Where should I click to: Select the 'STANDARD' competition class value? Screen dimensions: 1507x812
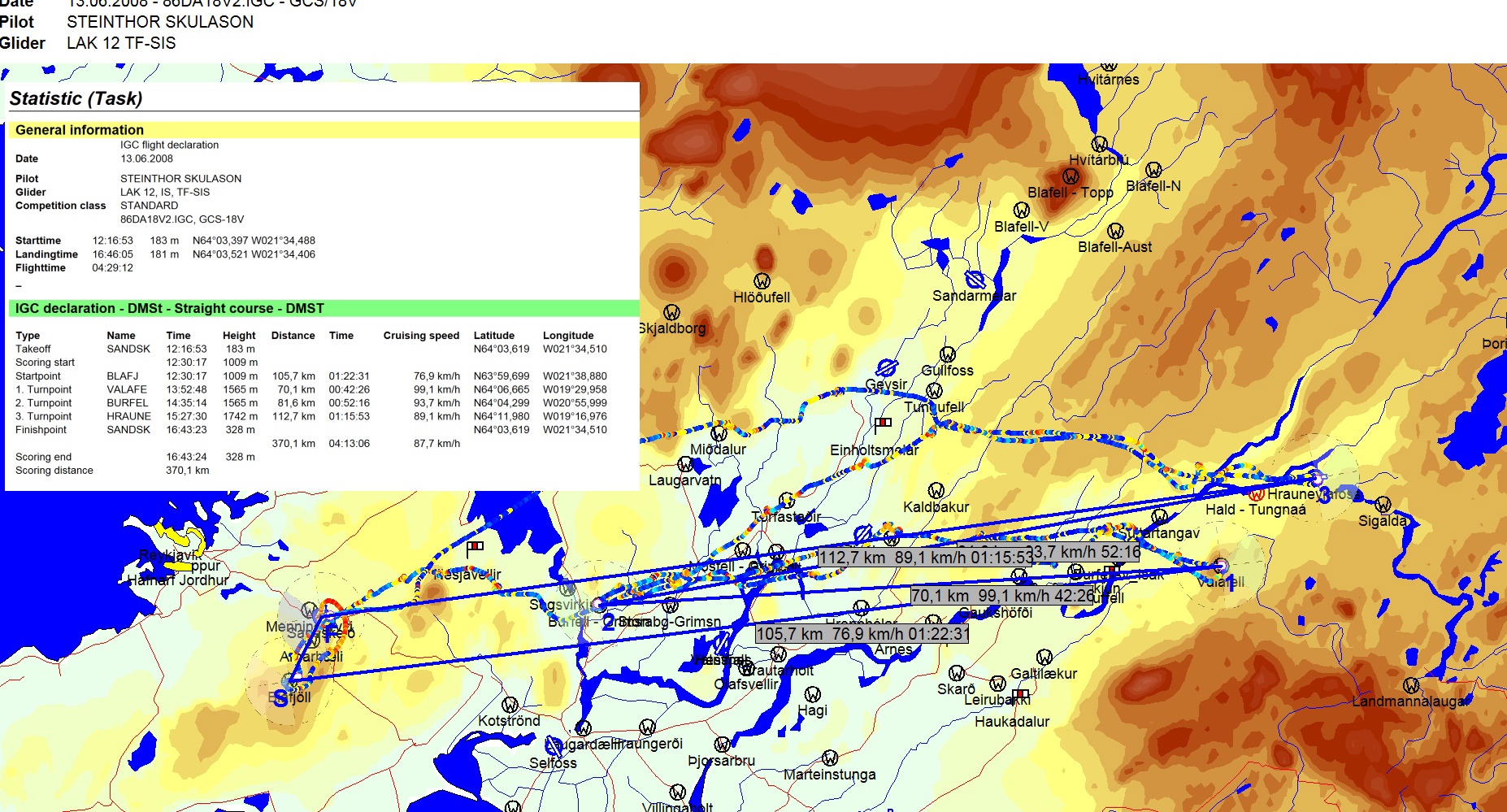(x=149, y=206)
